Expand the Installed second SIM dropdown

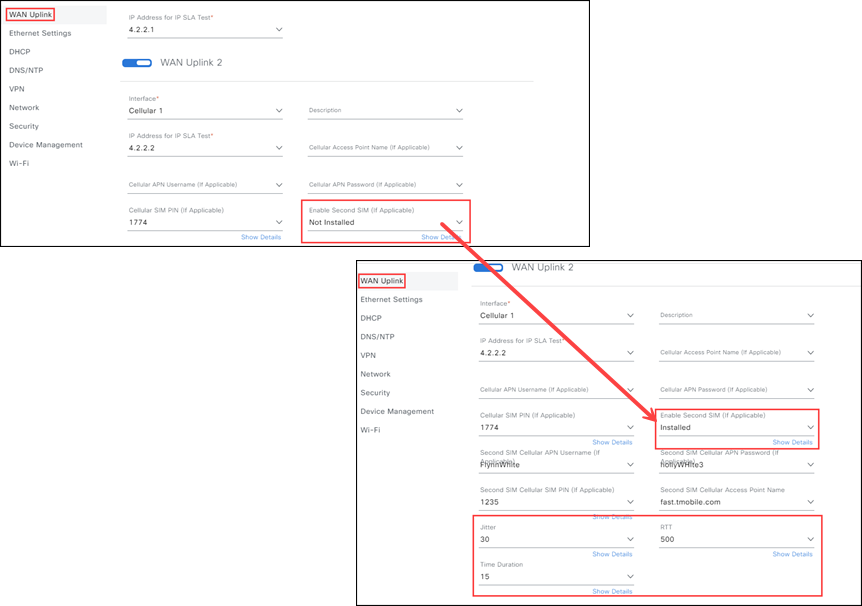[810, 427]
